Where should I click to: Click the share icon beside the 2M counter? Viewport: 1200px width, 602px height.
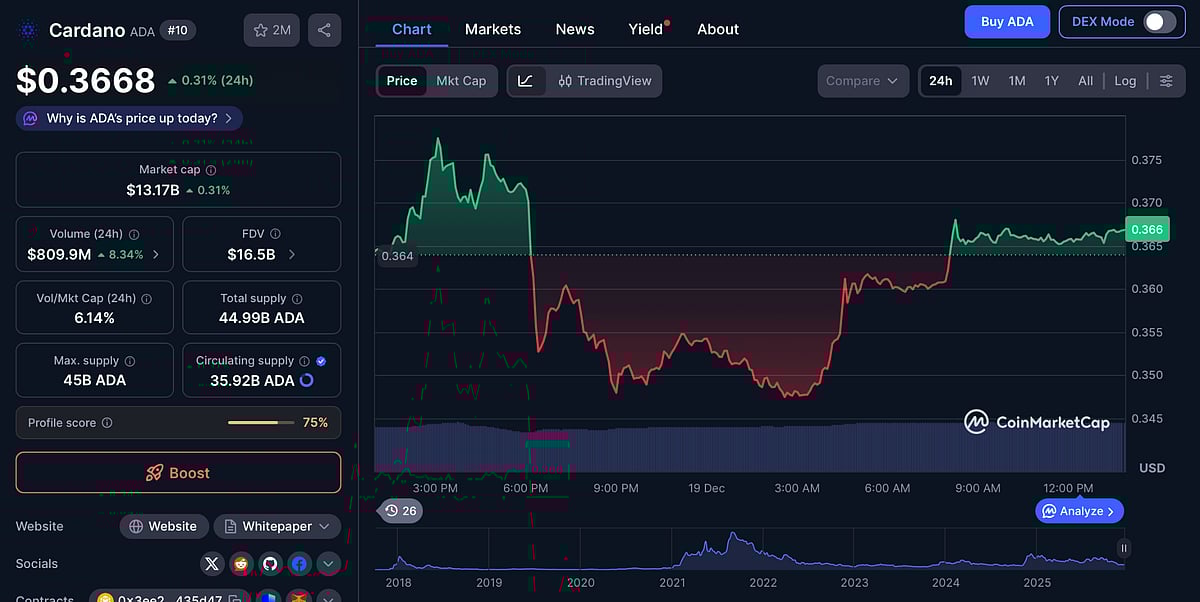(x=324, y=30)
